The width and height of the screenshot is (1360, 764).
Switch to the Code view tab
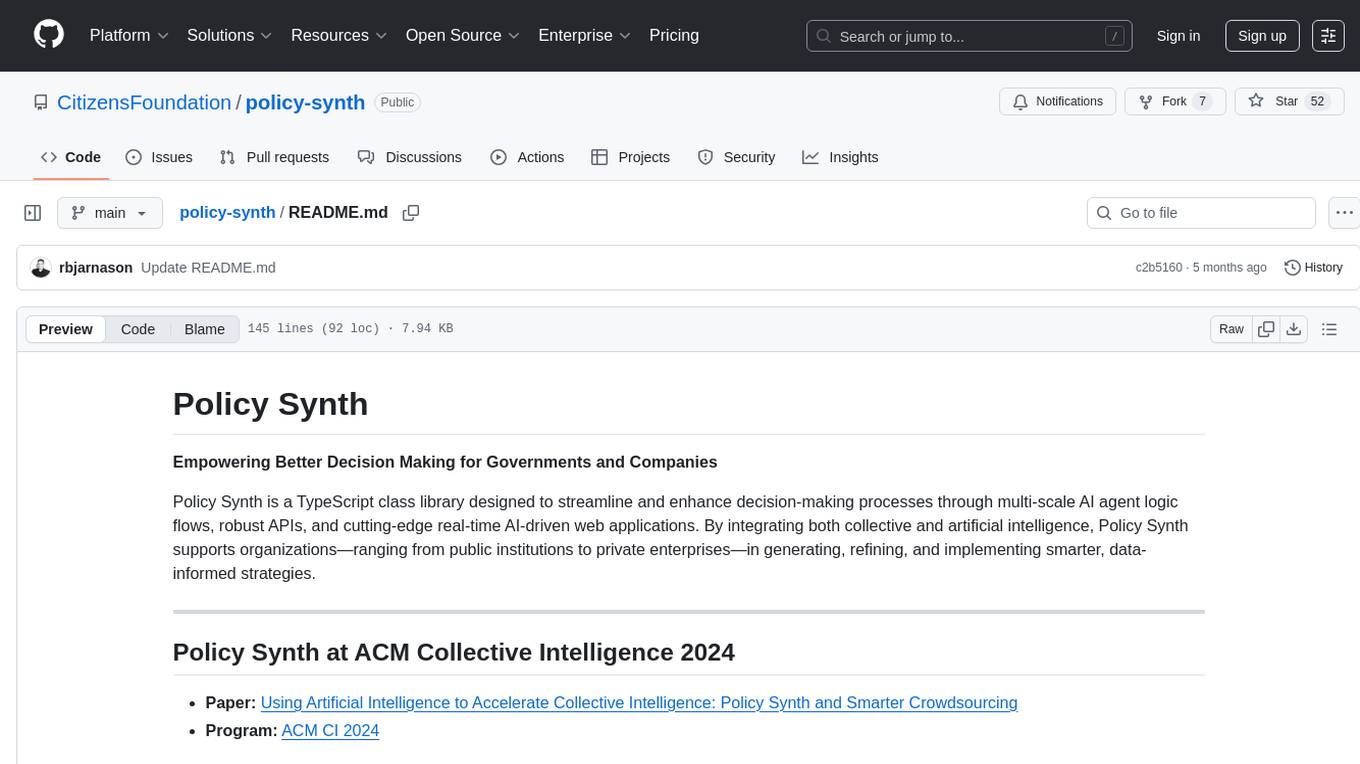138,329
